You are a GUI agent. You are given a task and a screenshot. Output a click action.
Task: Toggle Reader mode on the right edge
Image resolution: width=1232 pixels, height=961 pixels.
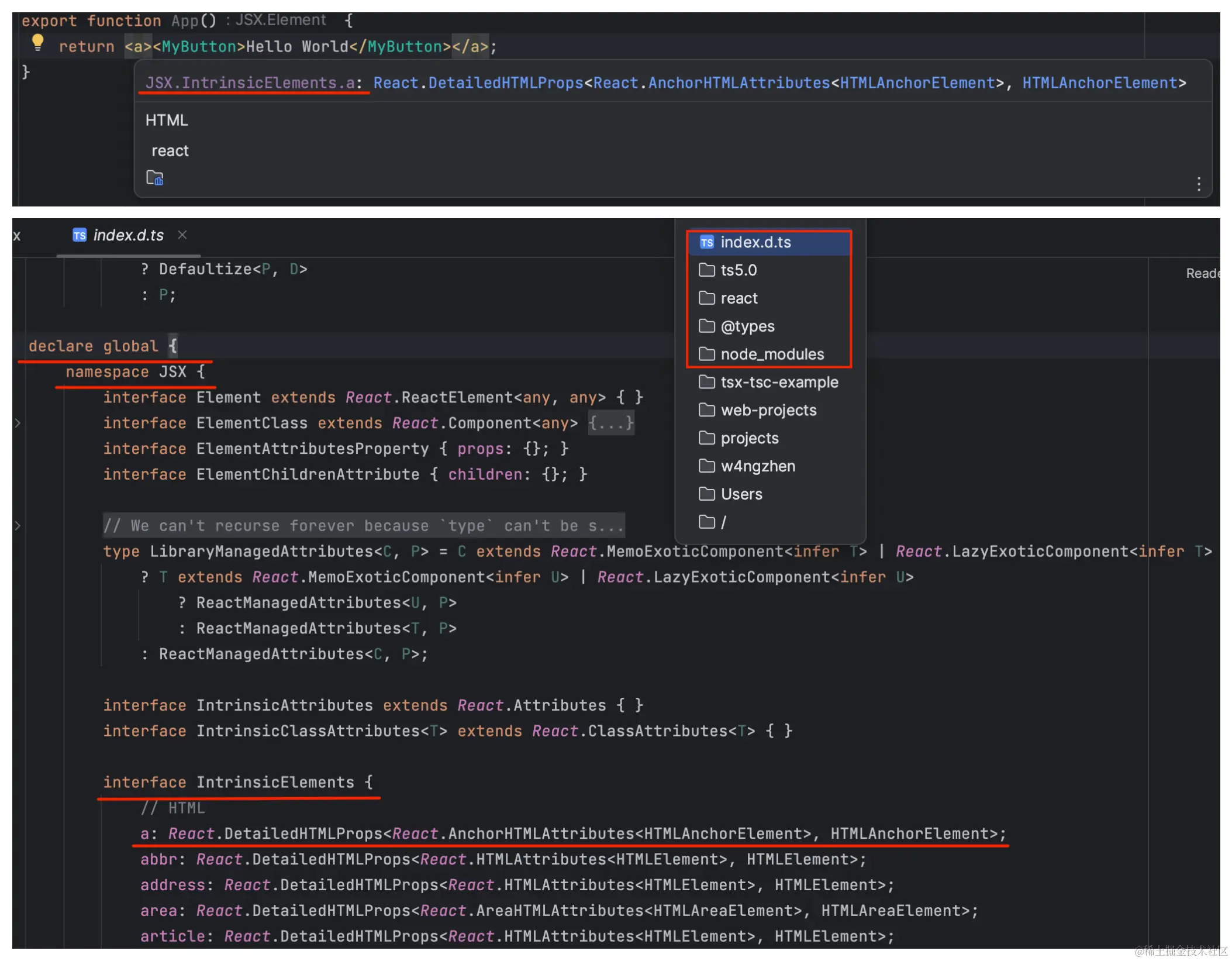[x=1203, y=273]
